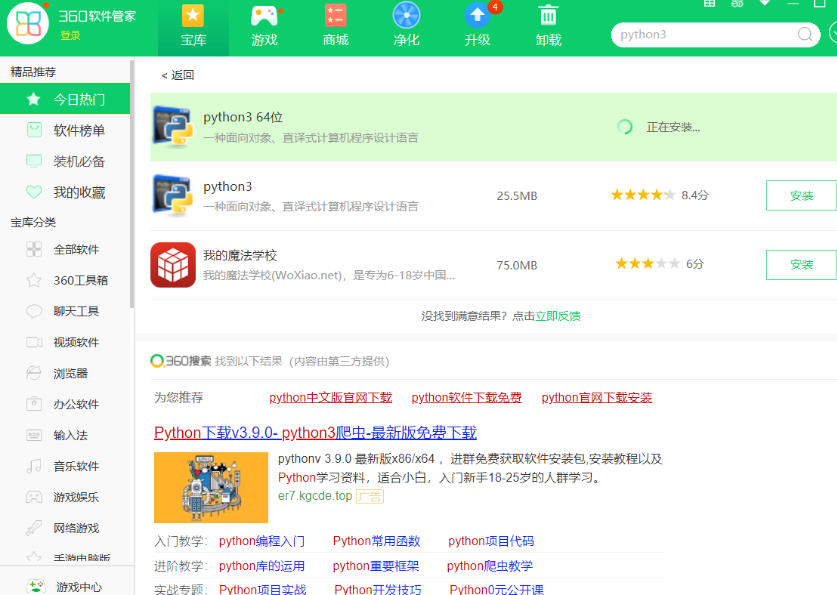Open the 音乐软件 category
837x595 pixels.
[65, 466]
